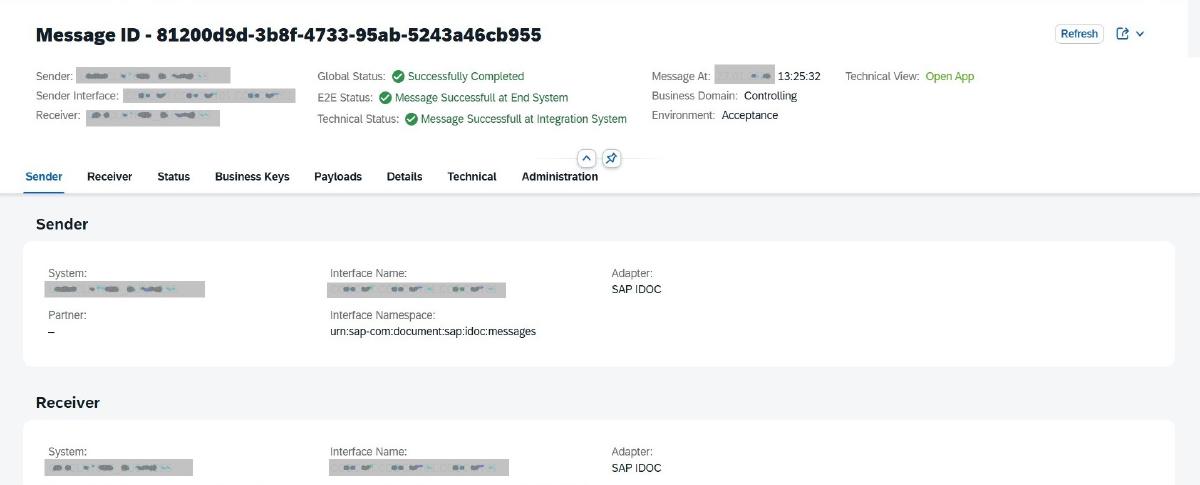Click the share/export icon at top right
Image resolution: width=1200 pixels, height=485 pixels.
1122,34
